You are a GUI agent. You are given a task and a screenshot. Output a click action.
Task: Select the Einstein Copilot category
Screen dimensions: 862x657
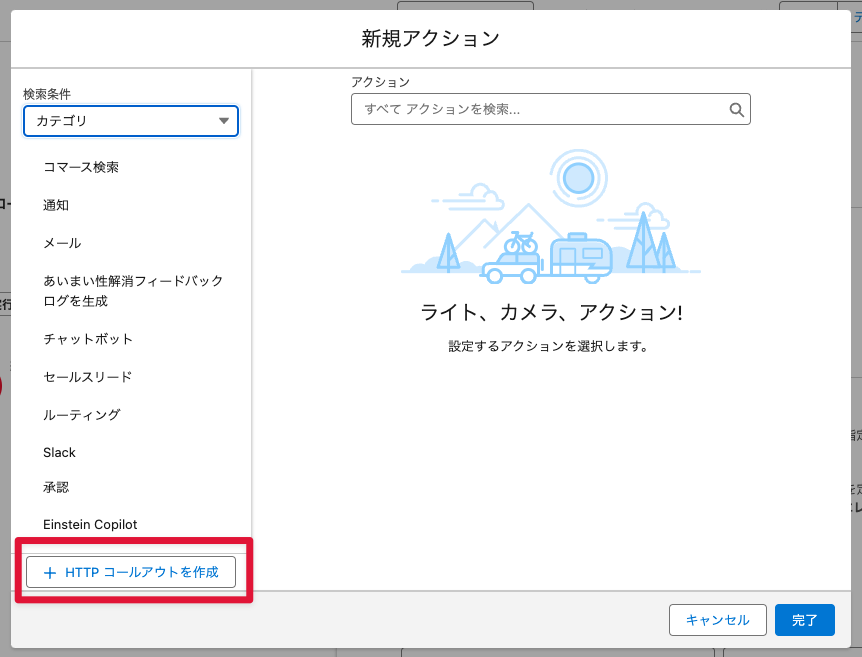point(90,525)
